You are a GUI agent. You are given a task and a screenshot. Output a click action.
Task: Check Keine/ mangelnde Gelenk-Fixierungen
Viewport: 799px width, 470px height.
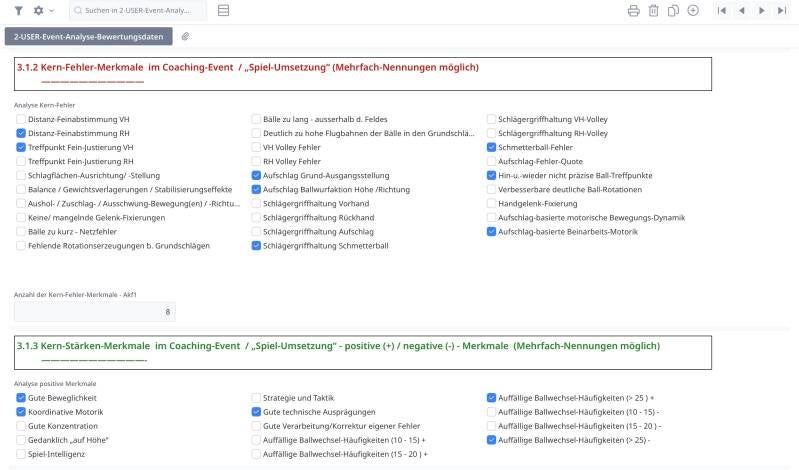[21, 218]
